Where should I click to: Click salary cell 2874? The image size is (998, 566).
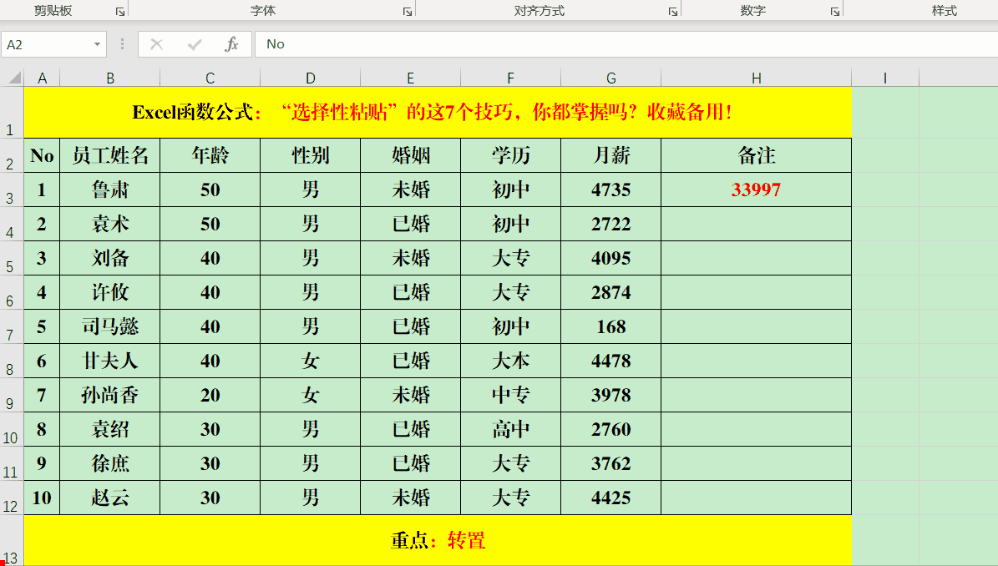click(611, 292)
